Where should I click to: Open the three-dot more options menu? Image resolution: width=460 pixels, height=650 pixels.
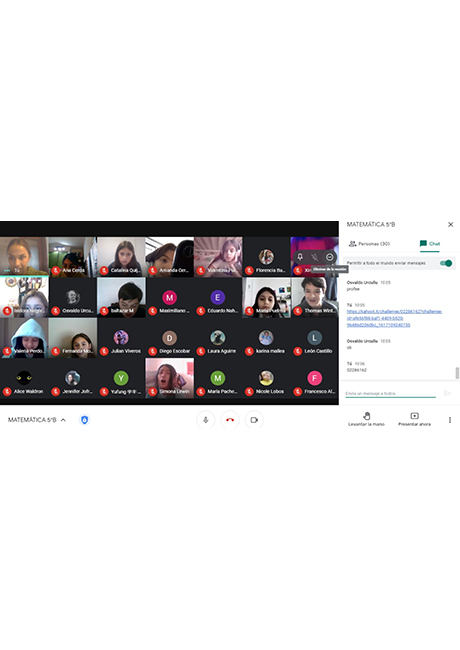pyautogui.click(x=450, y=420)
